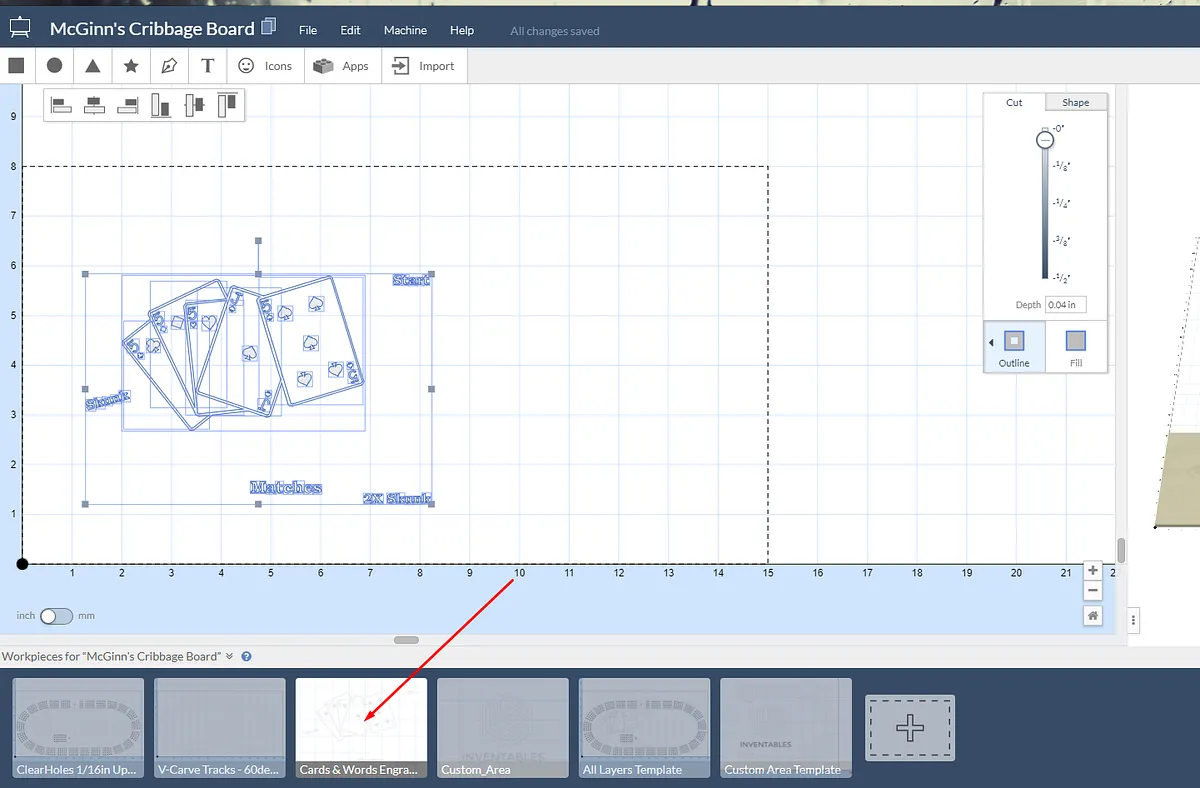Switch to the Shape tab
Screen dimensions: 1200x788
[x=1076, y=102]
